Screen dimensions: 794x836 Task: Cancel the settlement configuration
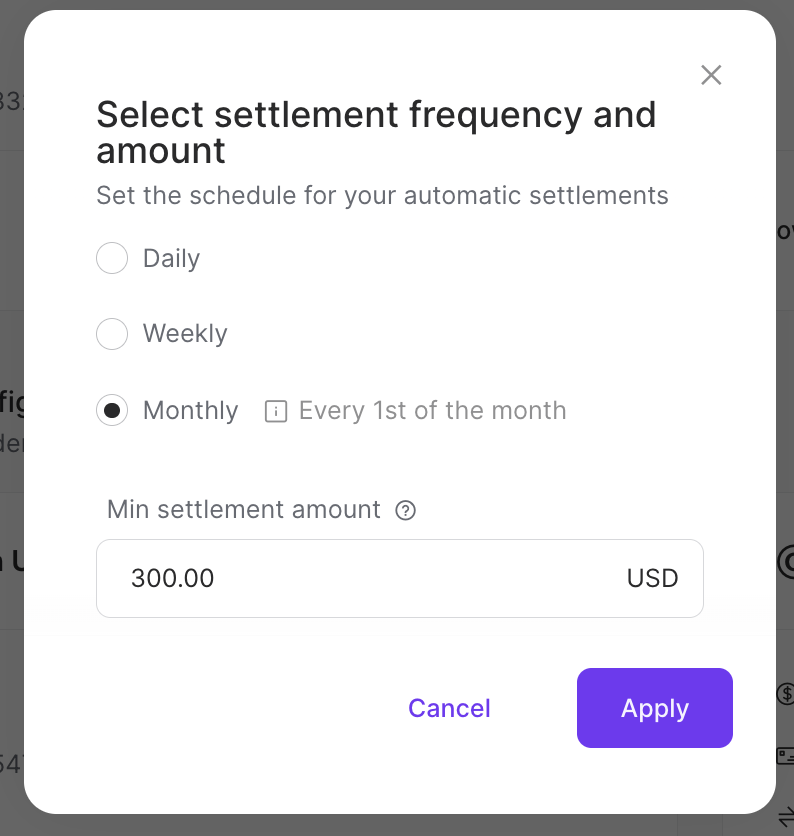pyautogui.click(x=449, y=708)
